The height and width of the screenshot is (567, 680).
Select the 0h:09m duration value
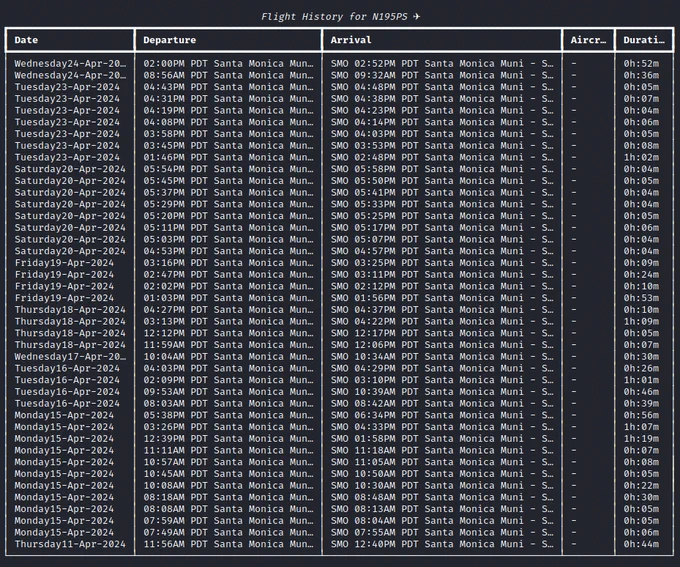(x=641, y=262)
